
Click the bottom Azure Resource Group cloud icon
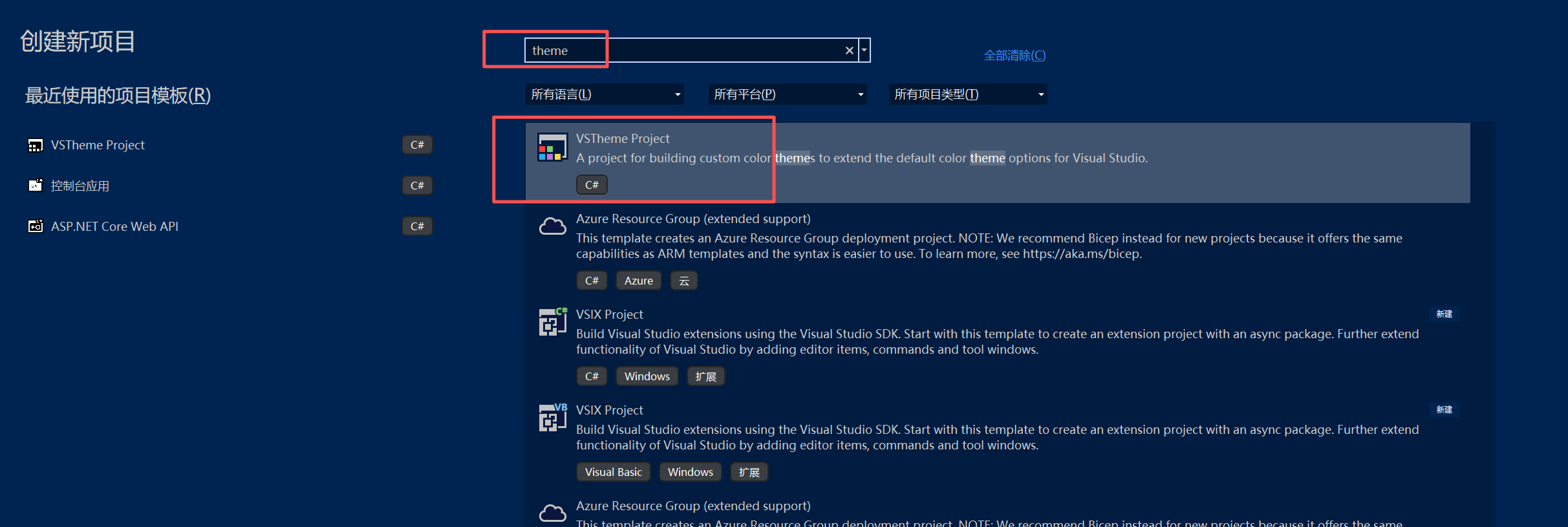point(552,513)
